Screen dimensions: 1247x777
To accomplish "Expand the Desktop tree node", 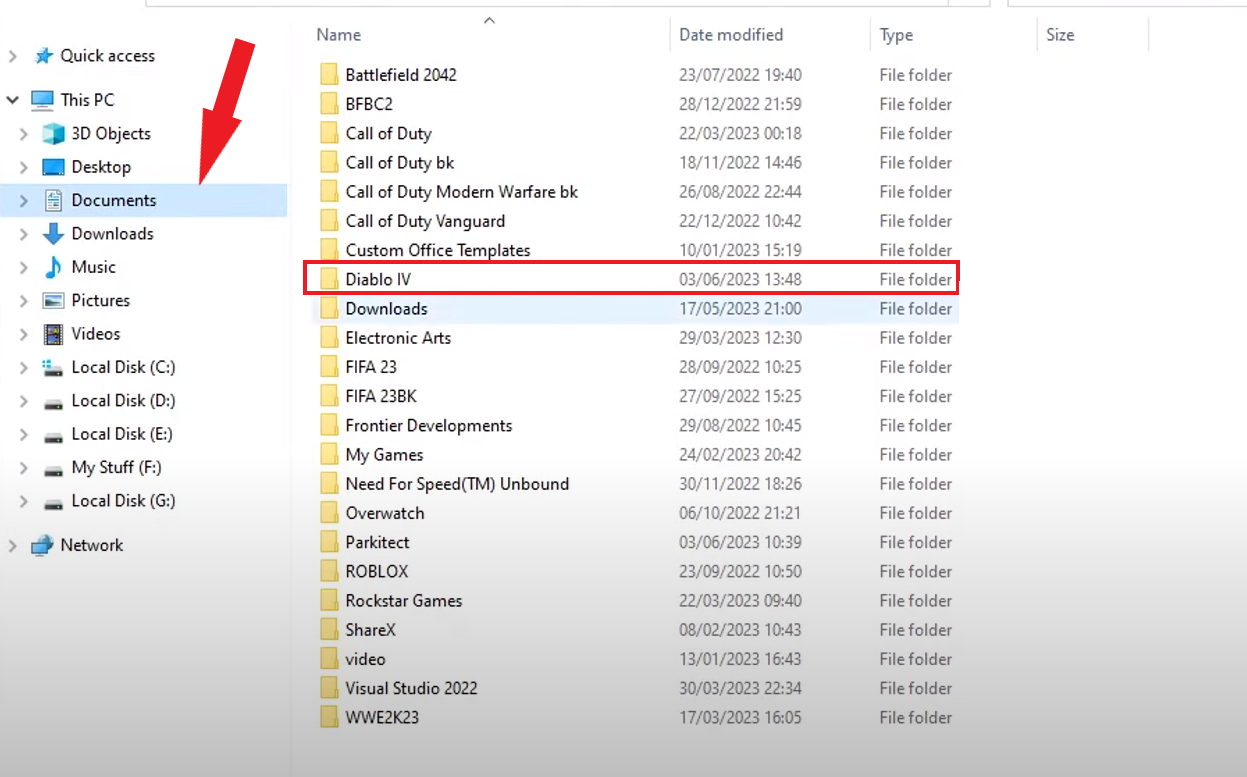I will point(24,167).
